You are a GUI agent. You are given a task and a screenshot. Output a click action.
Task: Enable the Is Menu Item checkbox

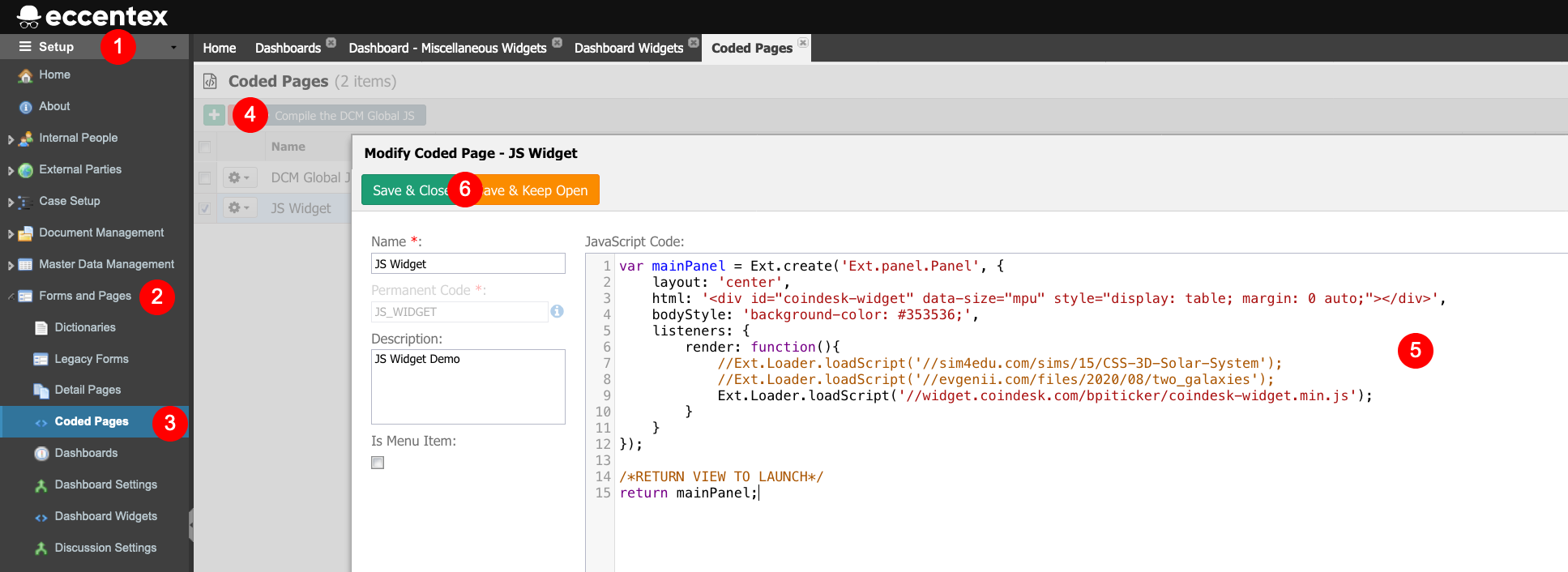[x=378, y=463]
